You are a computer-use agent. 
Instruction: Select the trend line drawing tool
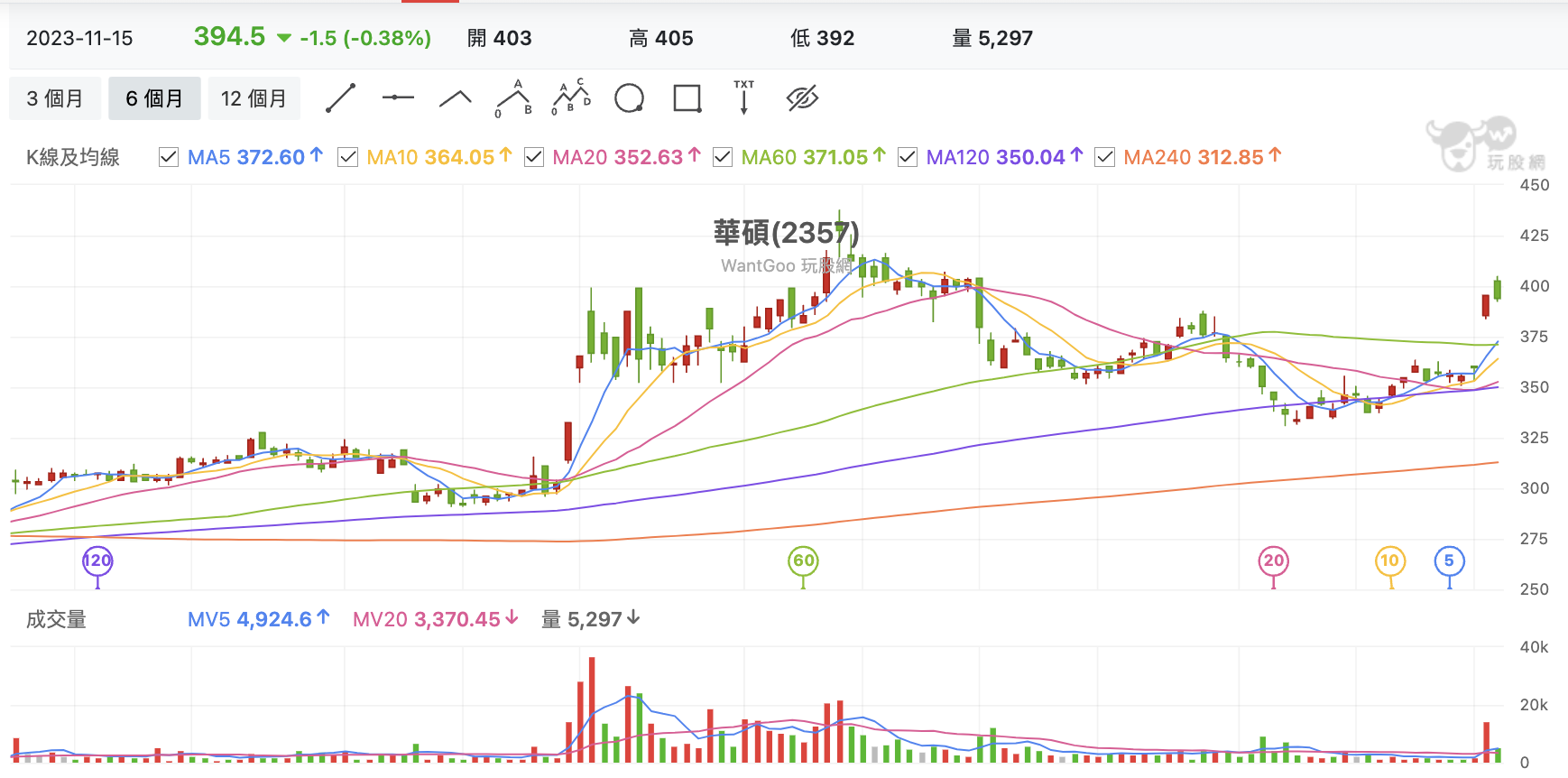click(340, 98)
